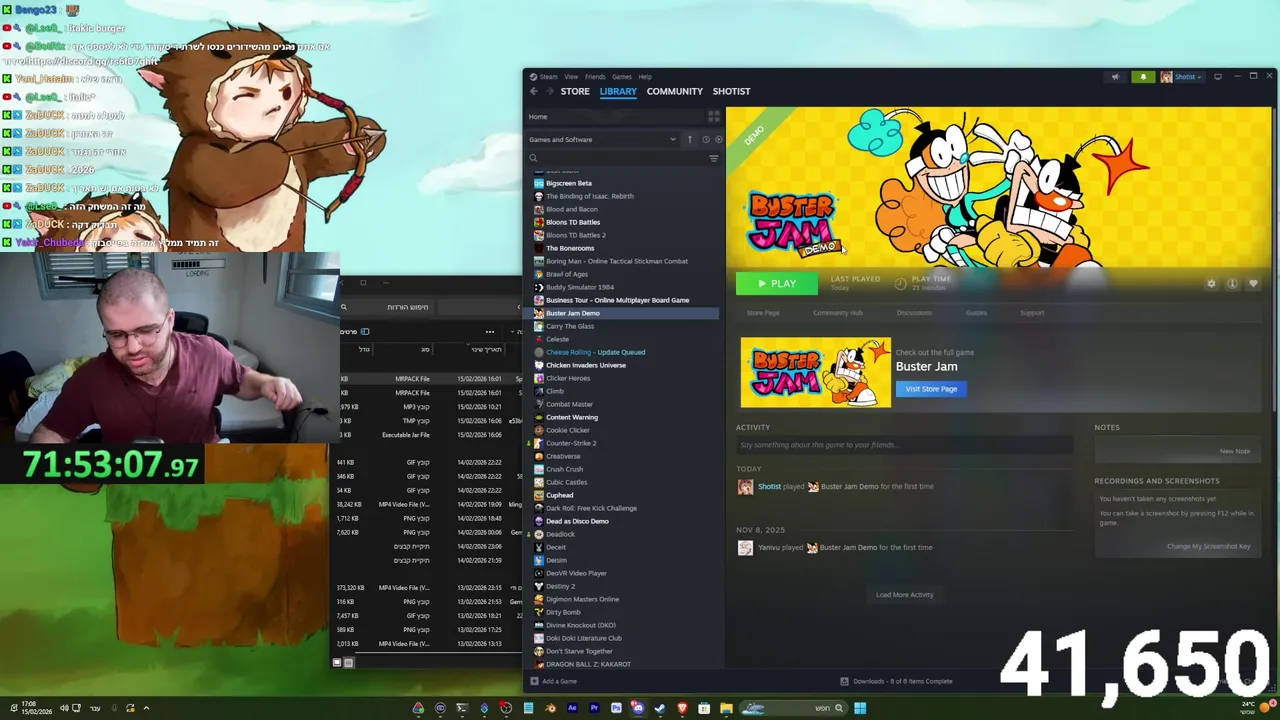Select Cuphead in game list
This screenshot has height=720, width=1280.
click(x=559, y=495)
